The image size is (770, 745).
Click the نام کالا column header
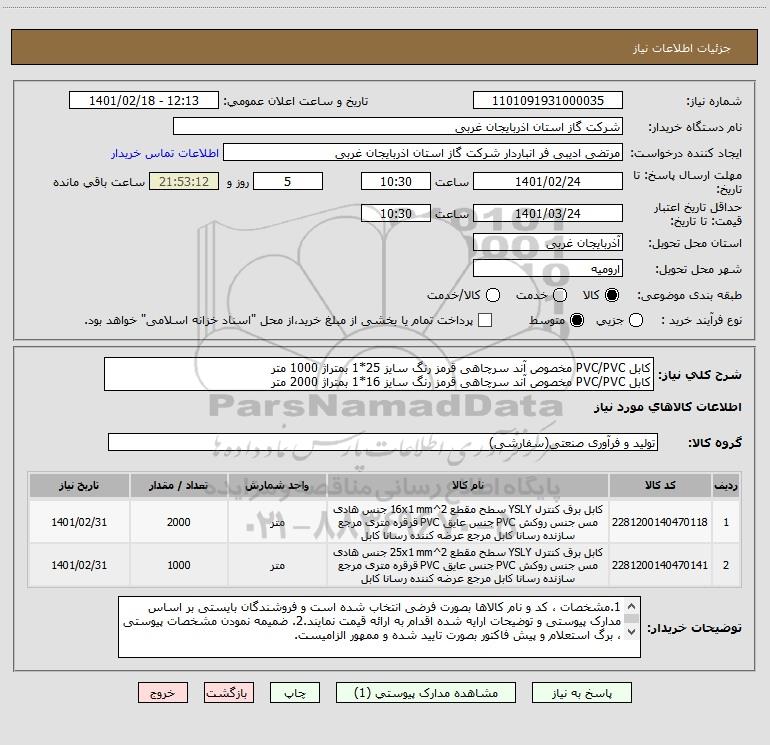point(468,485)
